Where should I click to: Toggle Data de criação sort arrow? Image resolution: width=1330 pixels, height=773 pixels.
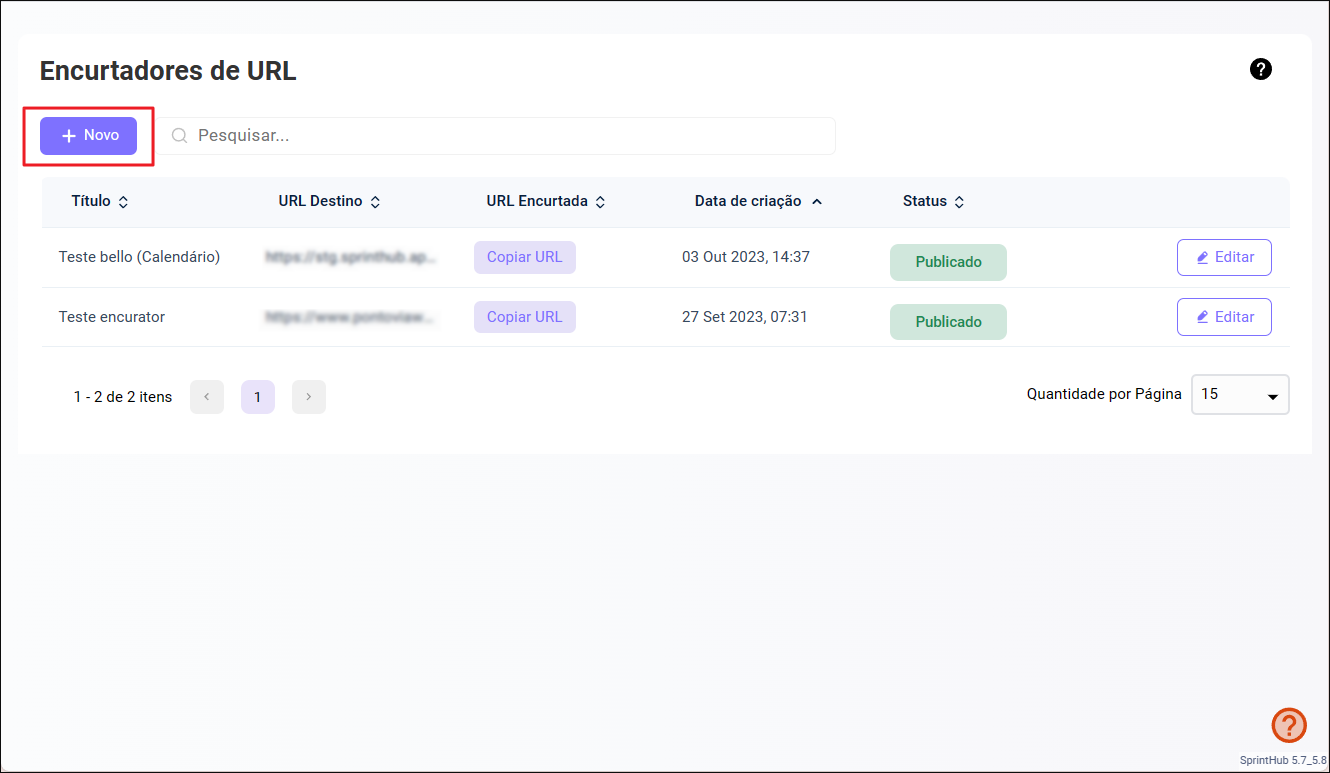(817, 202)
